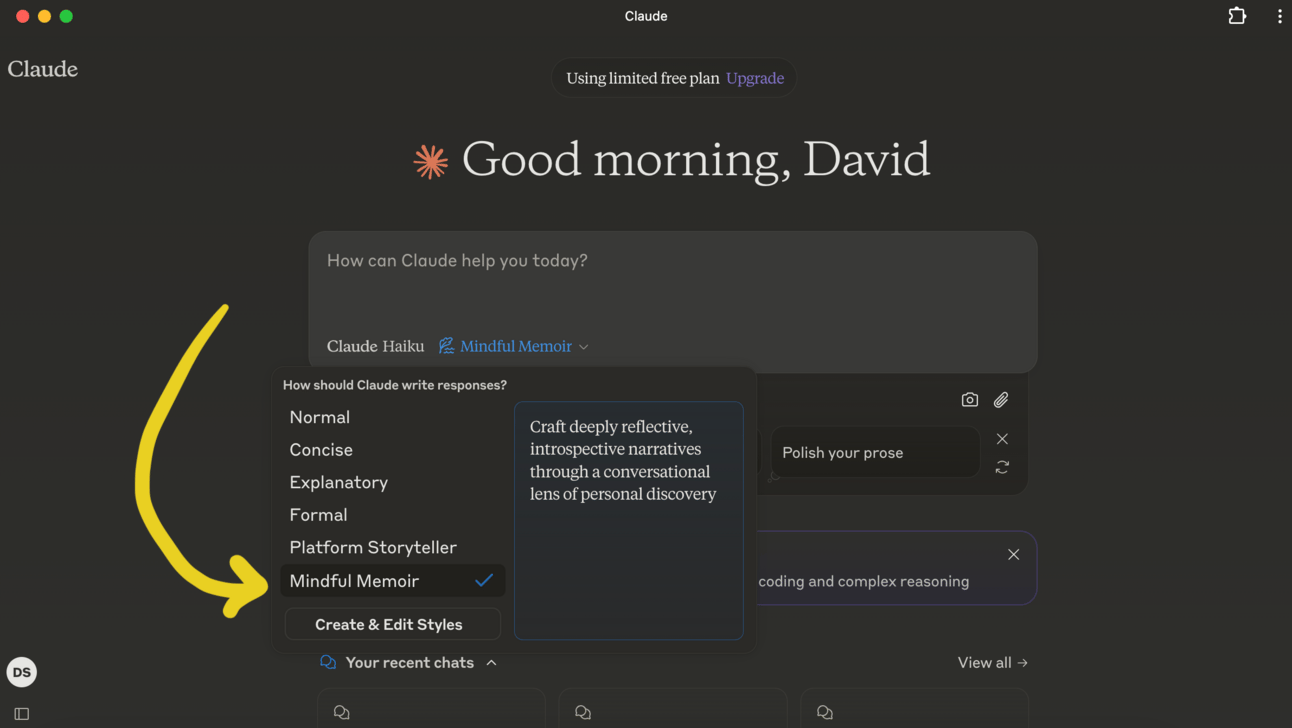Screen dimensions: 1292x728
Task: Collapse the Mindful Memoir style dropdown
Action: 514,346
